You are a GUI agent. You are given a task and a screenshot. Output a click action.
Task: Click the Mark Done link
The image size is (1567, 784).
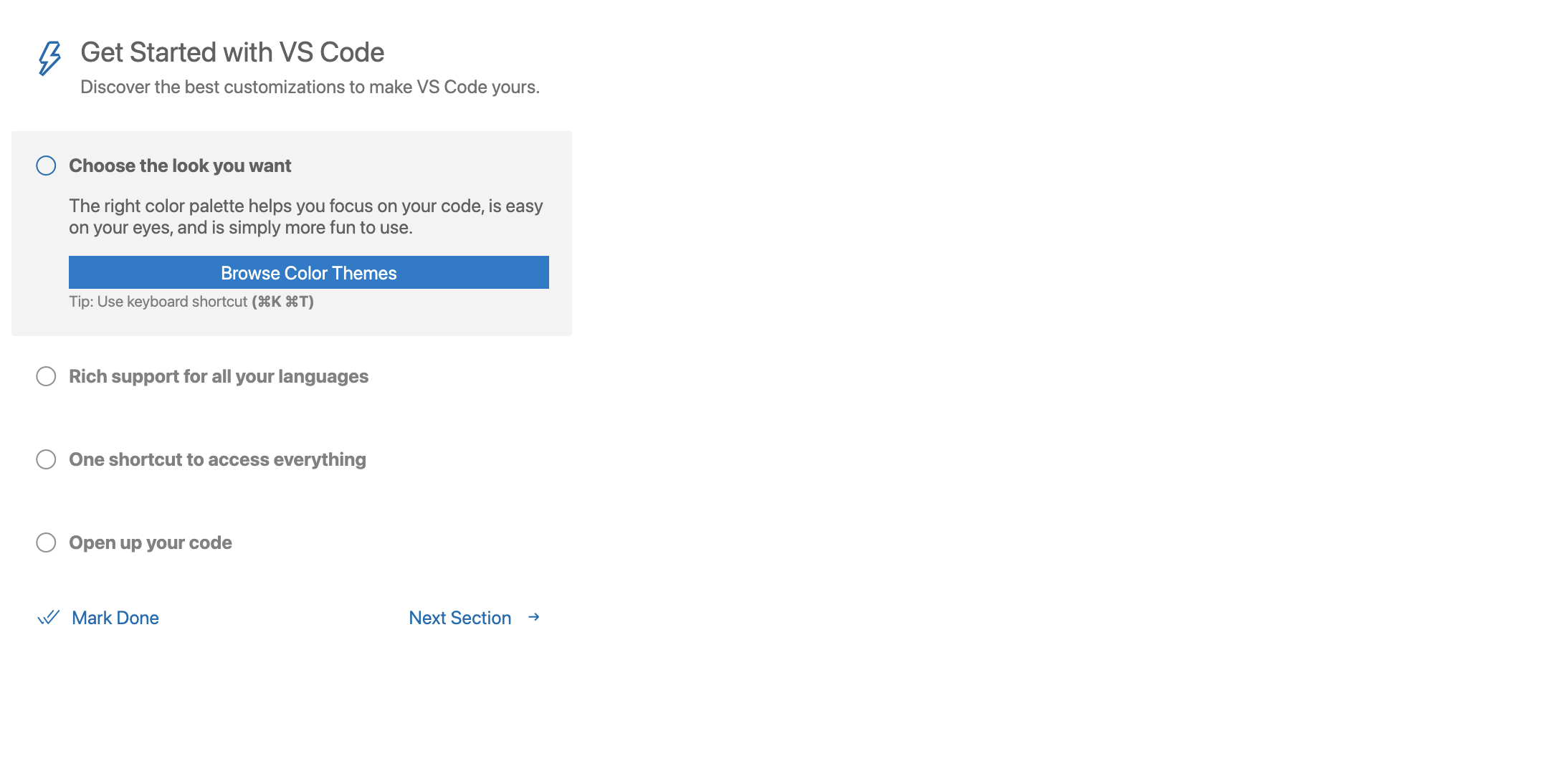click(115, 617)
